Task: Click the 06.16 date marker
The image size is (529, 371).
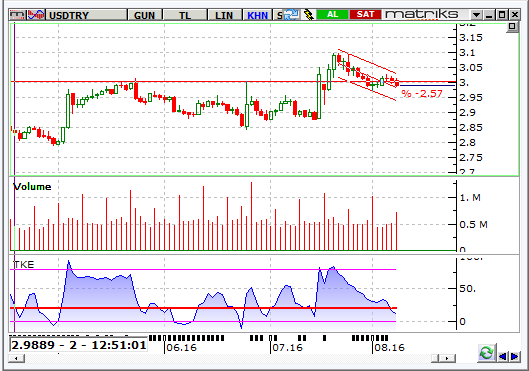Action: click(182, 348)
